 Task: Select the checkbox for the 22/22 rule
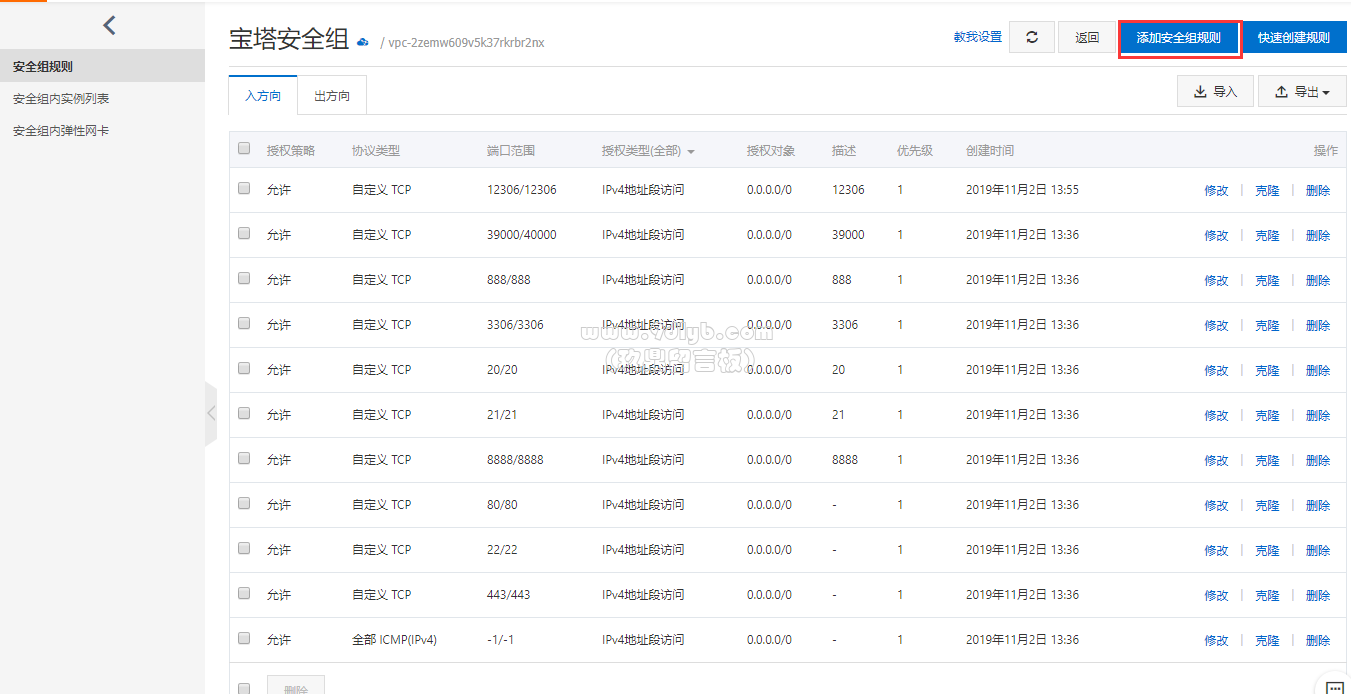(244, 548)
